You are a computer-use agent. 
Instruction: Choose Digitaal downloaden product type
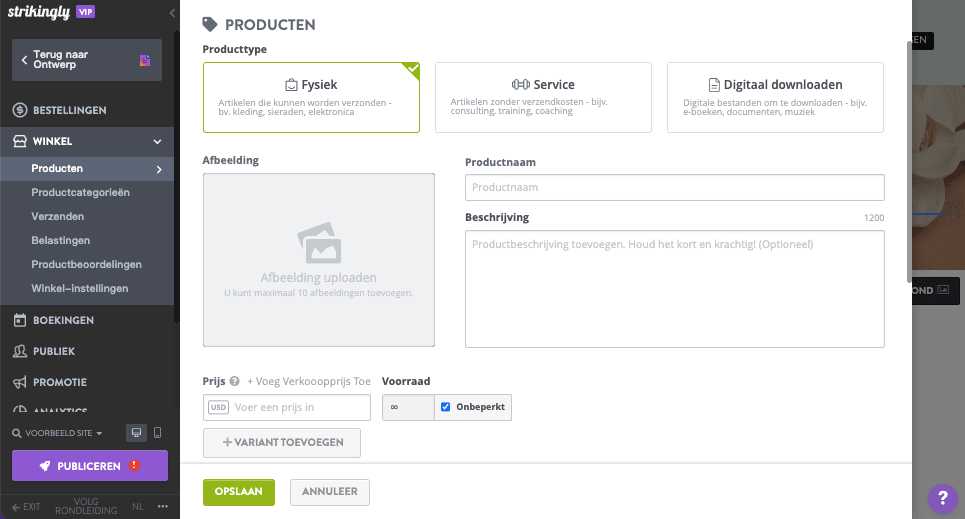[775, 97]
